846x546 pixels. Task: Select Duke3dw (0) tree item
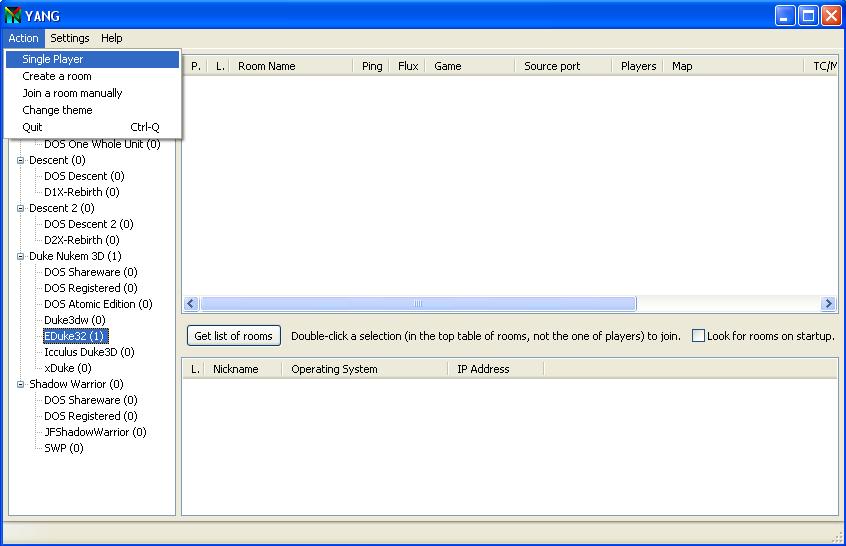click(74, 320)
